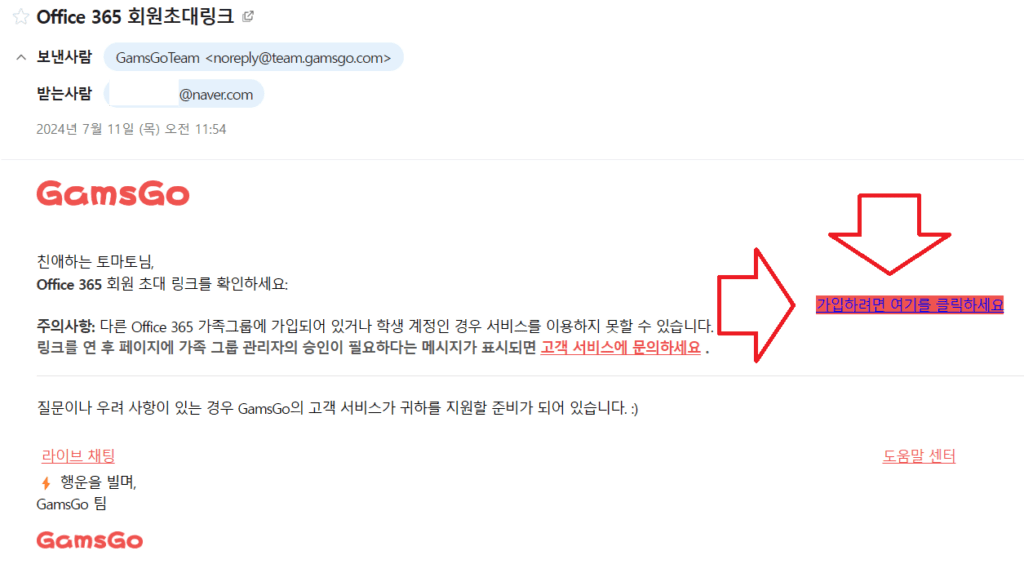
Task: Click the 보낸사람 label
Action: 64,57
